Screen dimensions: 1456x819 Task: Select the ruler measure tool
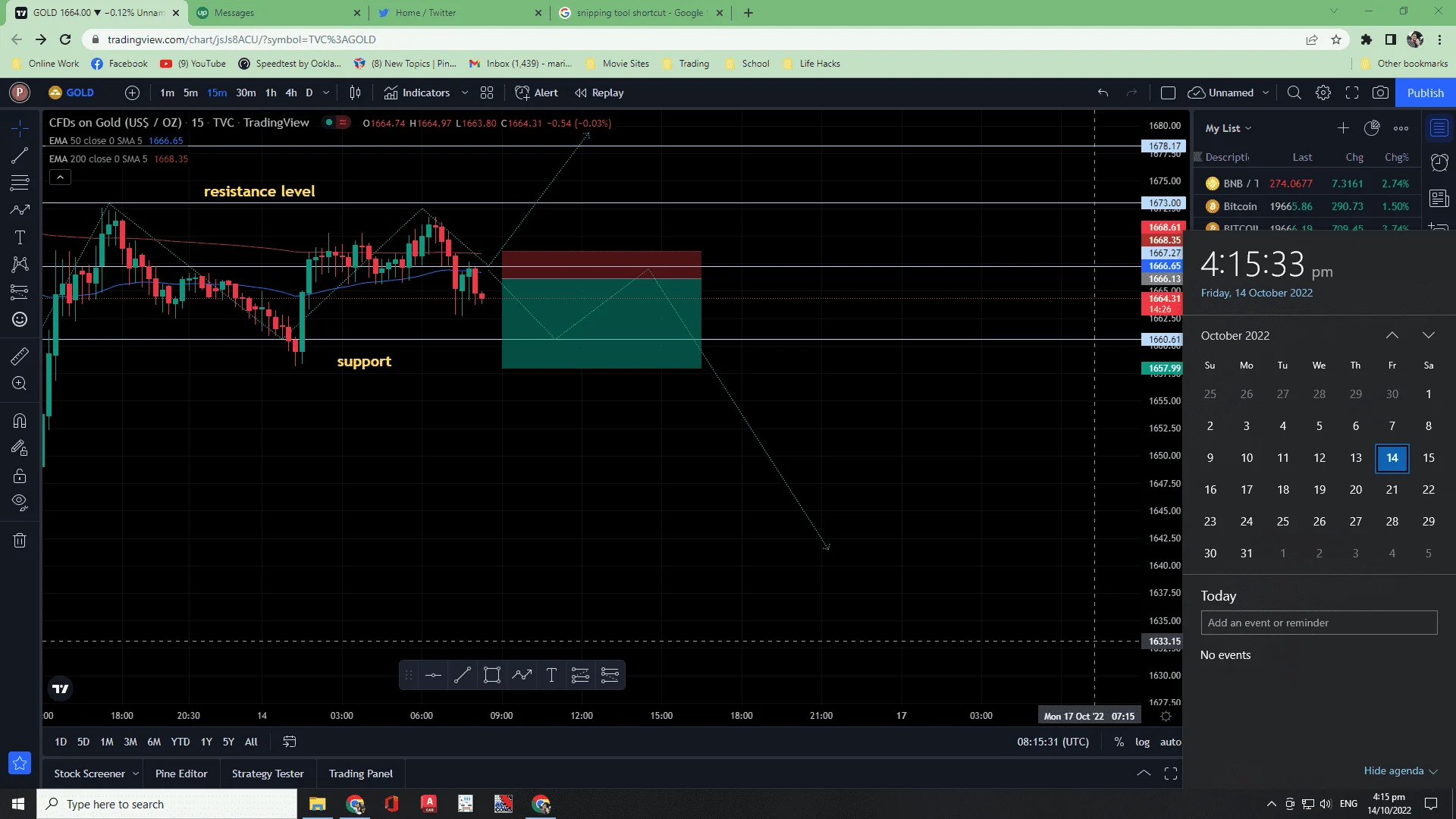(20, 356)
